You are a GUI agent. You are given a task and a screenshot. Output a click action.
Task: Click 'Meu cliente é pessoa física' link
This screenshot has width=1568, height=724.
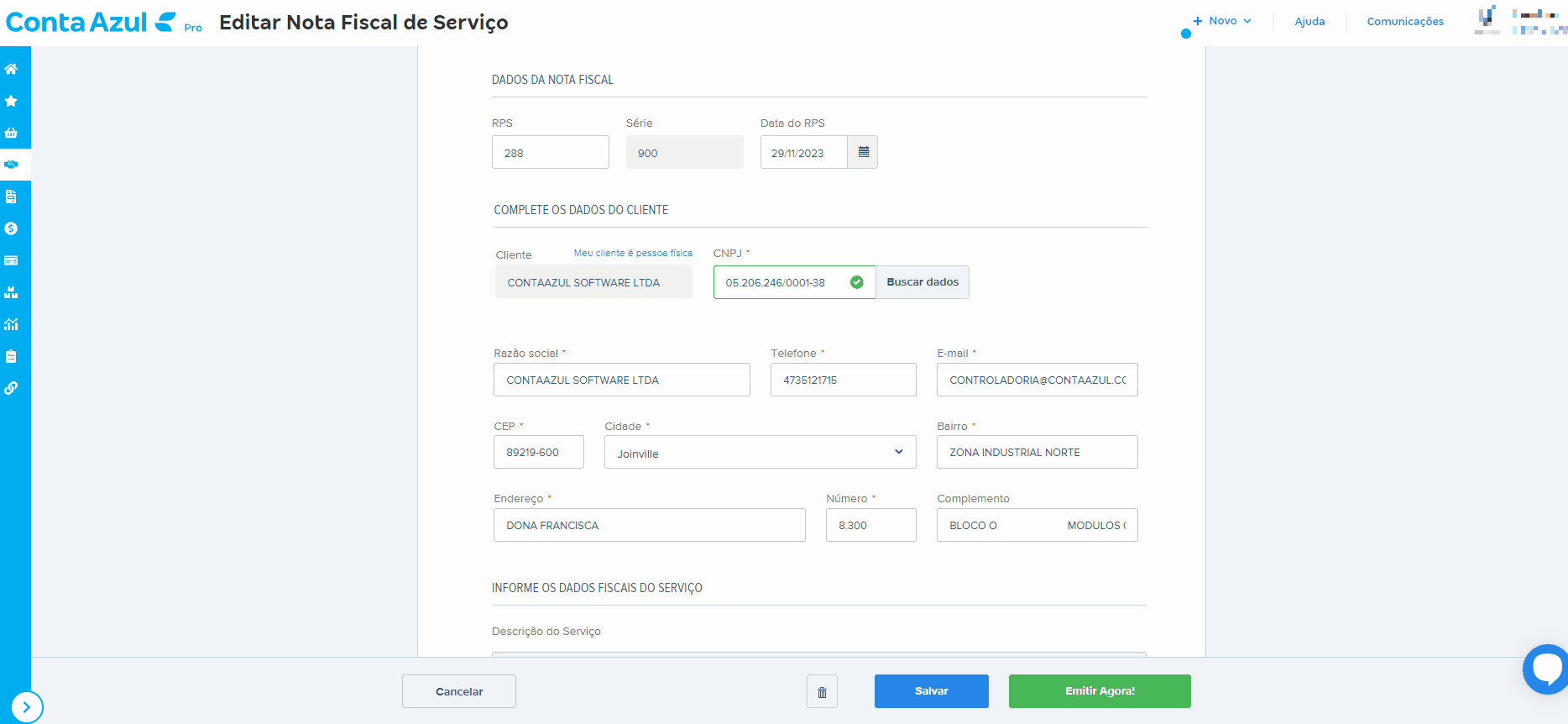633,253
